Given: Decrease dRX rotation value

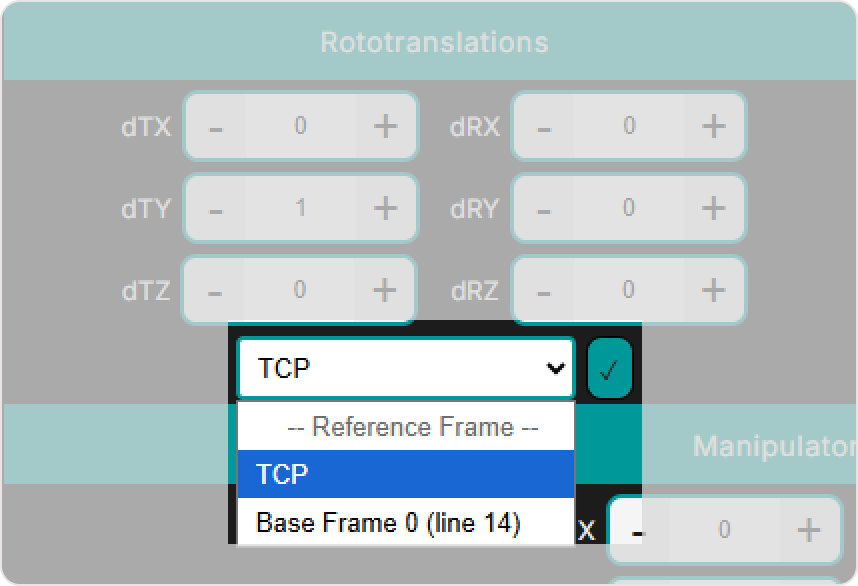Looking at the screenshot, I should point(544,127).
